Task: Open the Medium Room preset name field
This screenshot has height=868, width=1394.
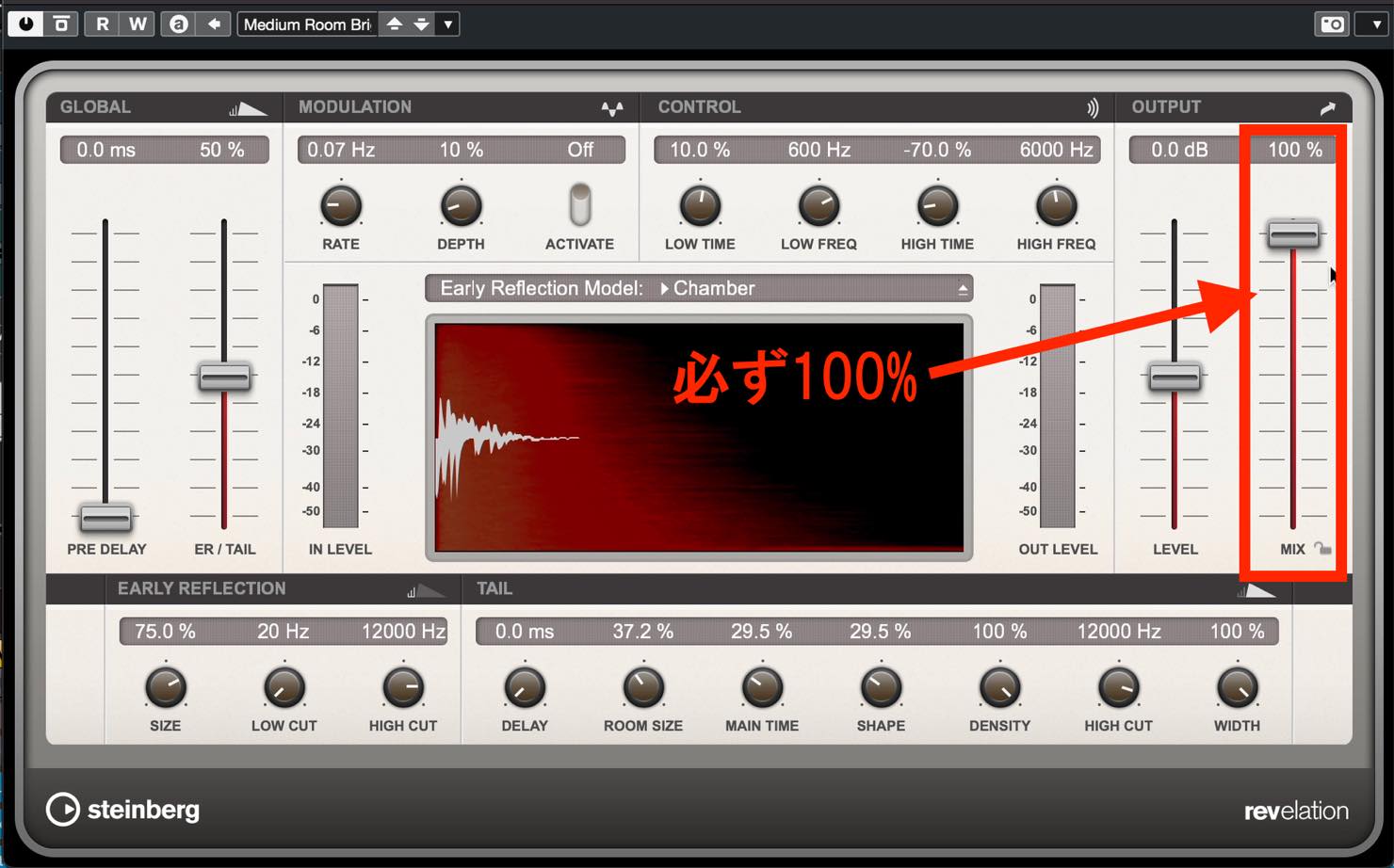Action: (308, 24)
